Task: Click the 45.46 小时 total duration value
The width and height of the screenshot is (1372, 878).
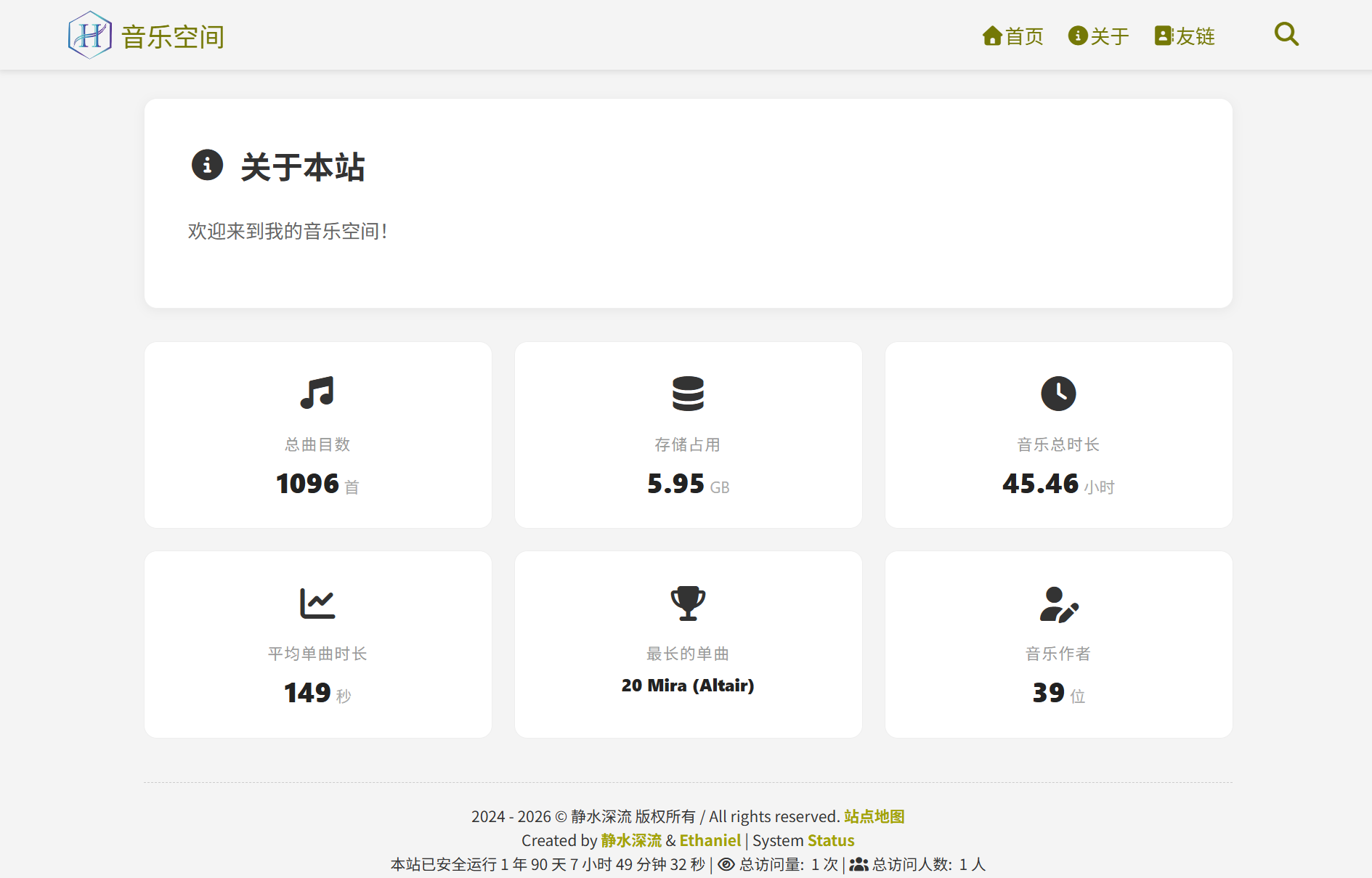Action: coord(1058,484)
